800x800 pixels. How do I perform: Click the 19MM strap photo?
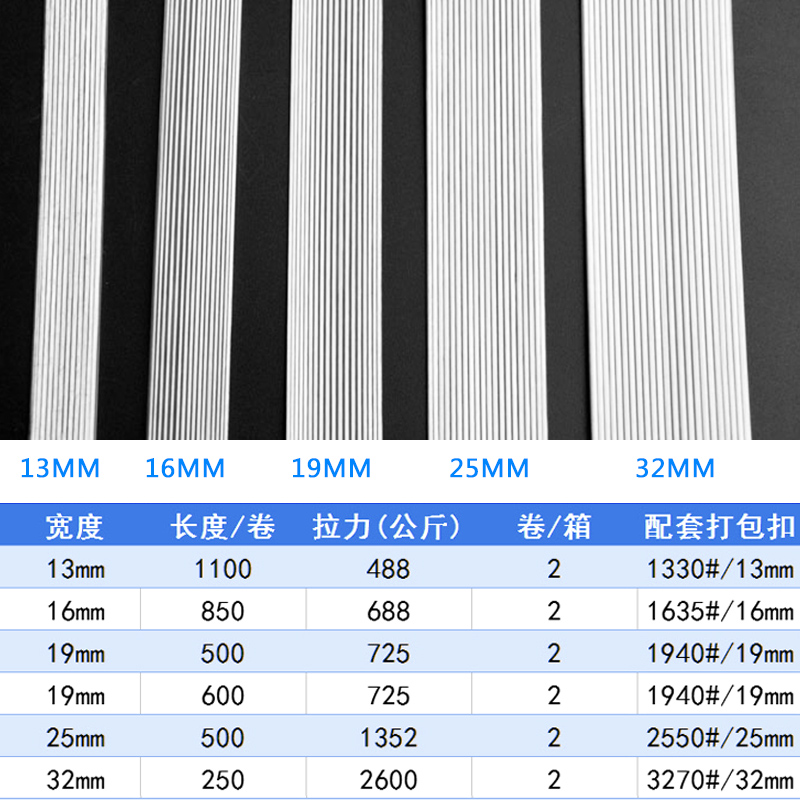click(334, 219)
